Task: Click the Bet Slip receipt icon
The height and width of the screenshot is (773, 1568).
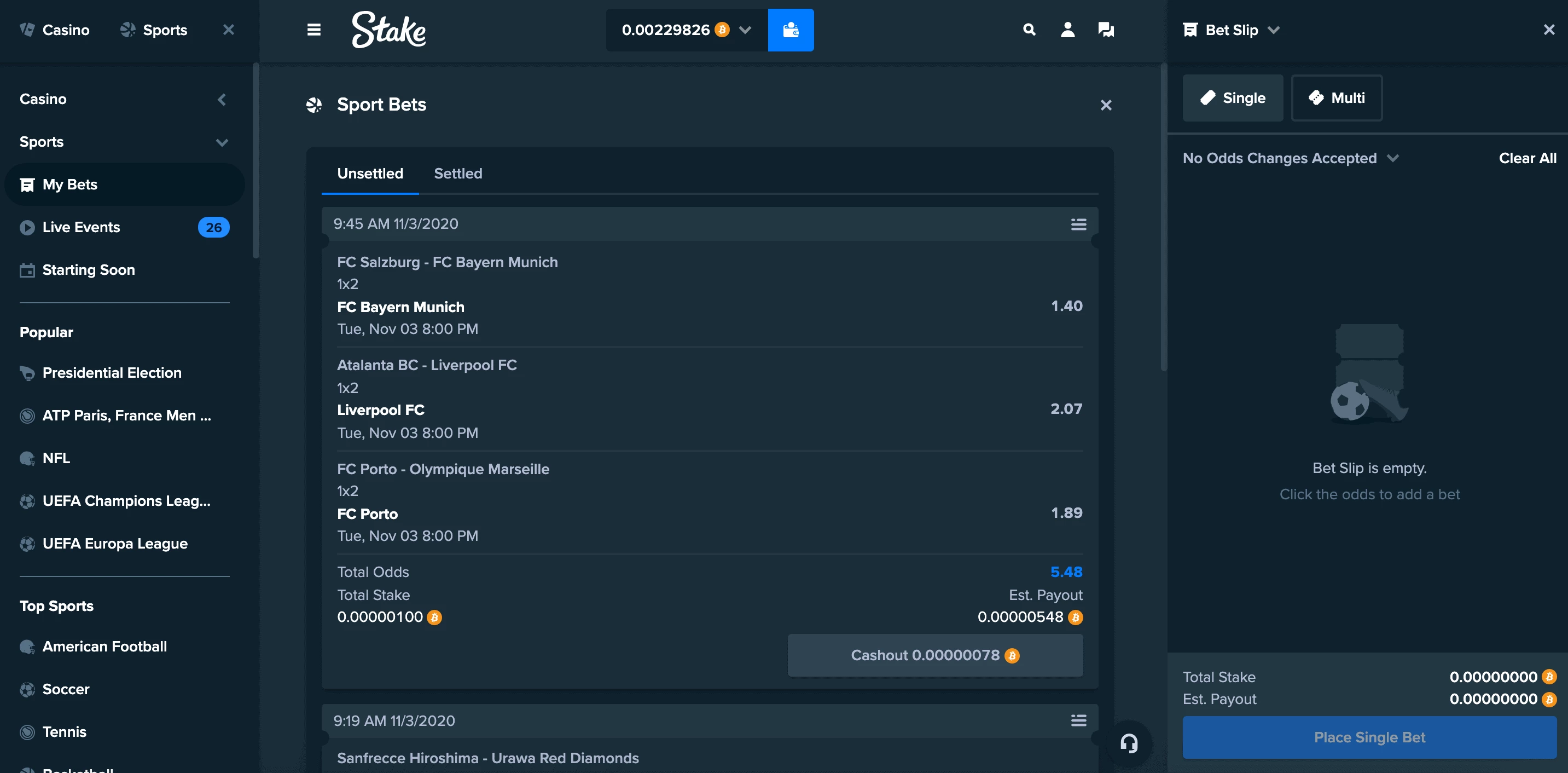Action: [x=1190, y=30]
